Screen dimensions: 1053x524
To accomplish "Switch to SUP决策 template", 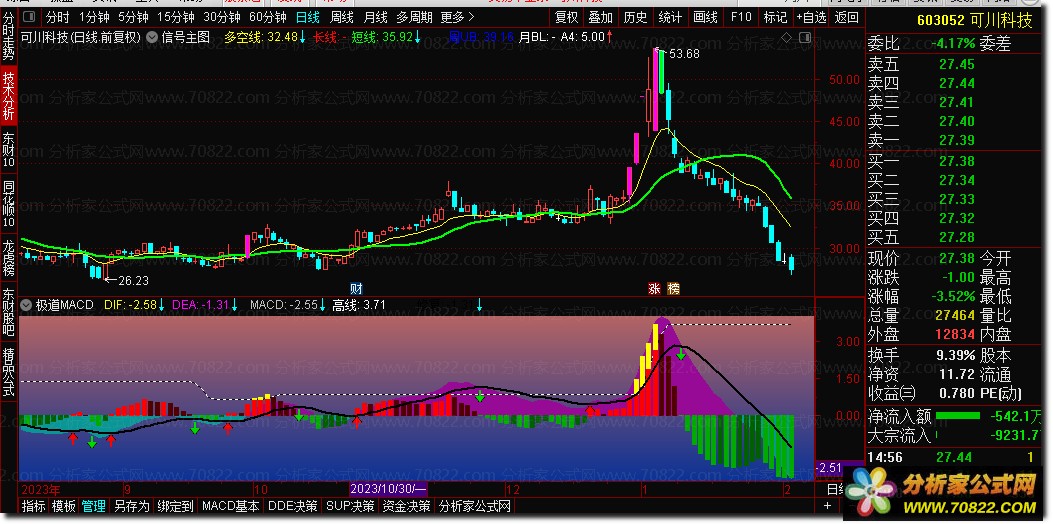I will click(350, 506).
